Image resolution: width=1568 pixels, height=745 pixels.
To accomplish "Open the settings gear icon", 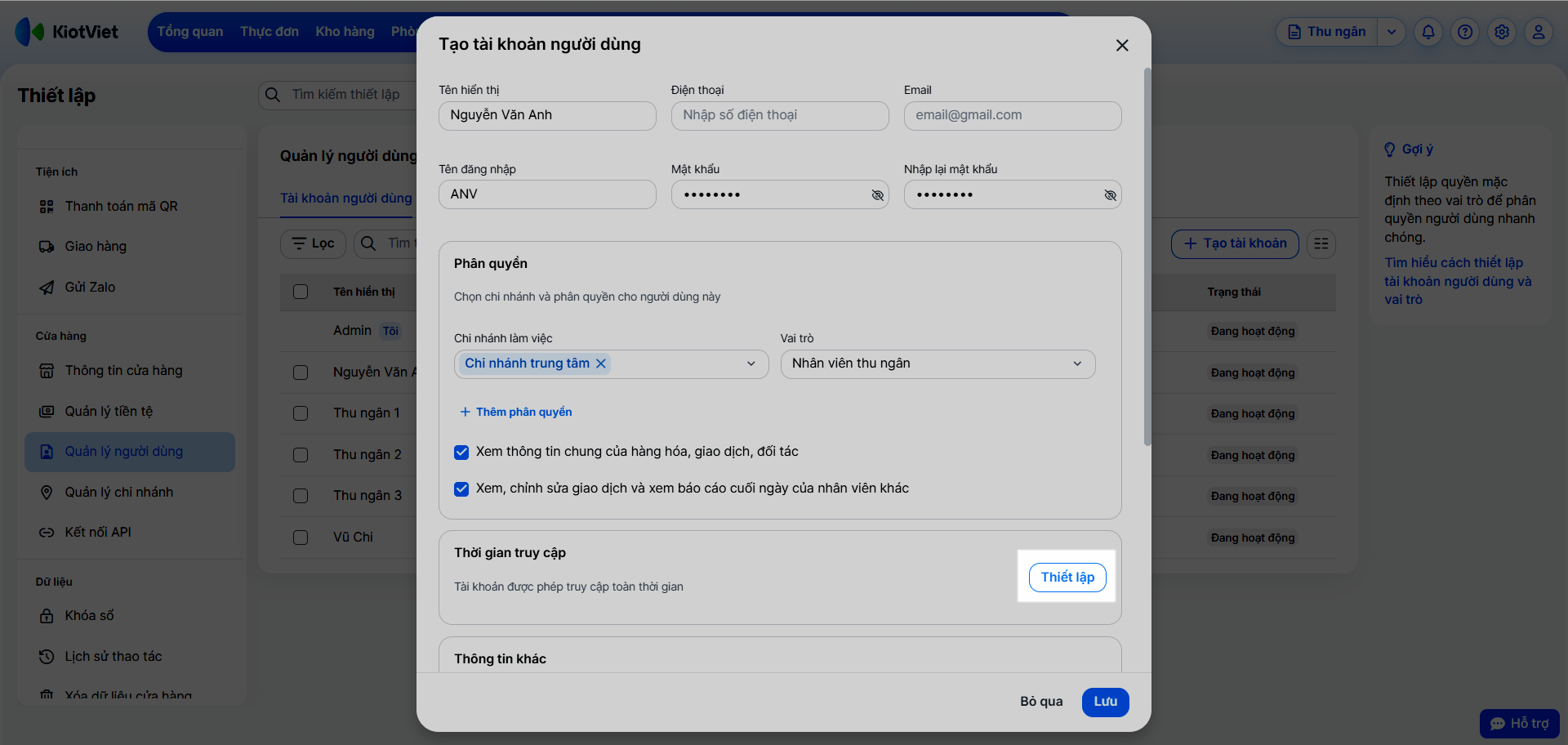I will click(1502, 32).
